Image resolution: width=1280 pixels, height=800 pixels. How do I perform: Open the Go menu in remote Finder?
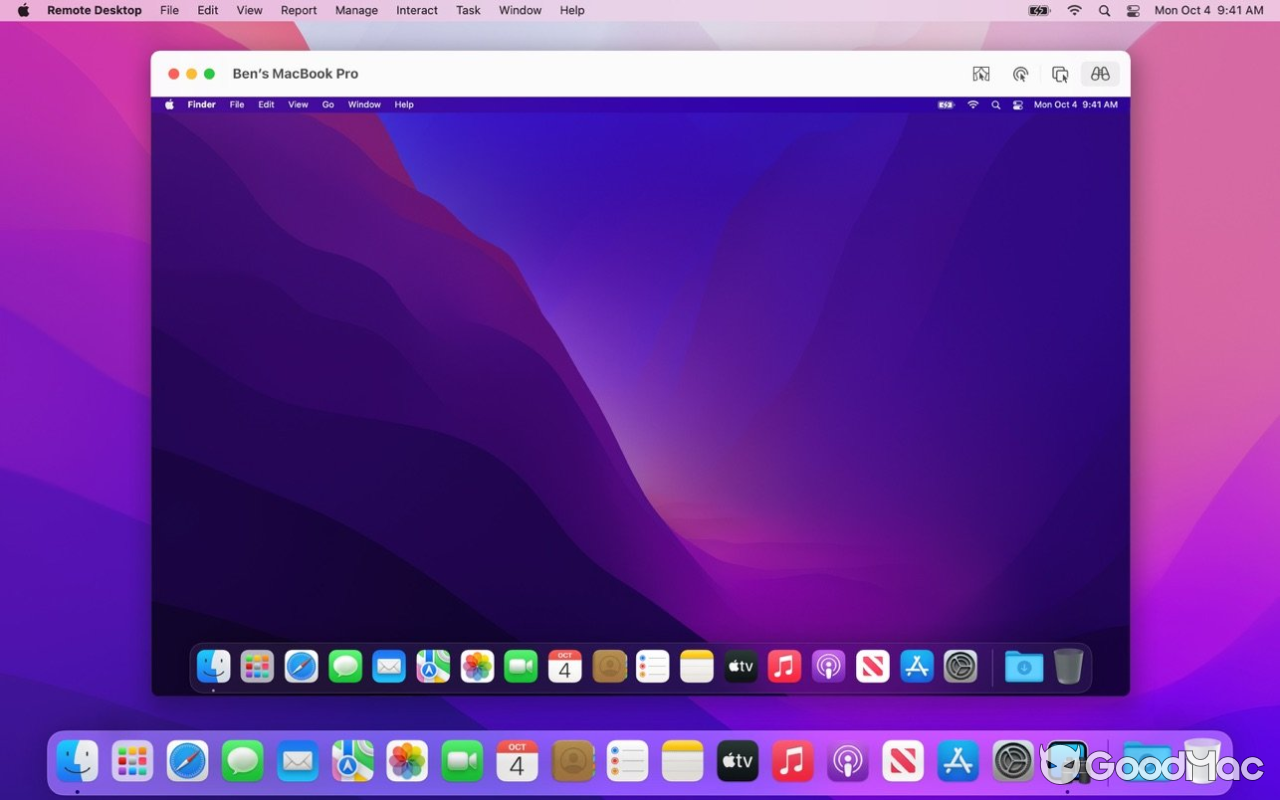tap(328, 104)
